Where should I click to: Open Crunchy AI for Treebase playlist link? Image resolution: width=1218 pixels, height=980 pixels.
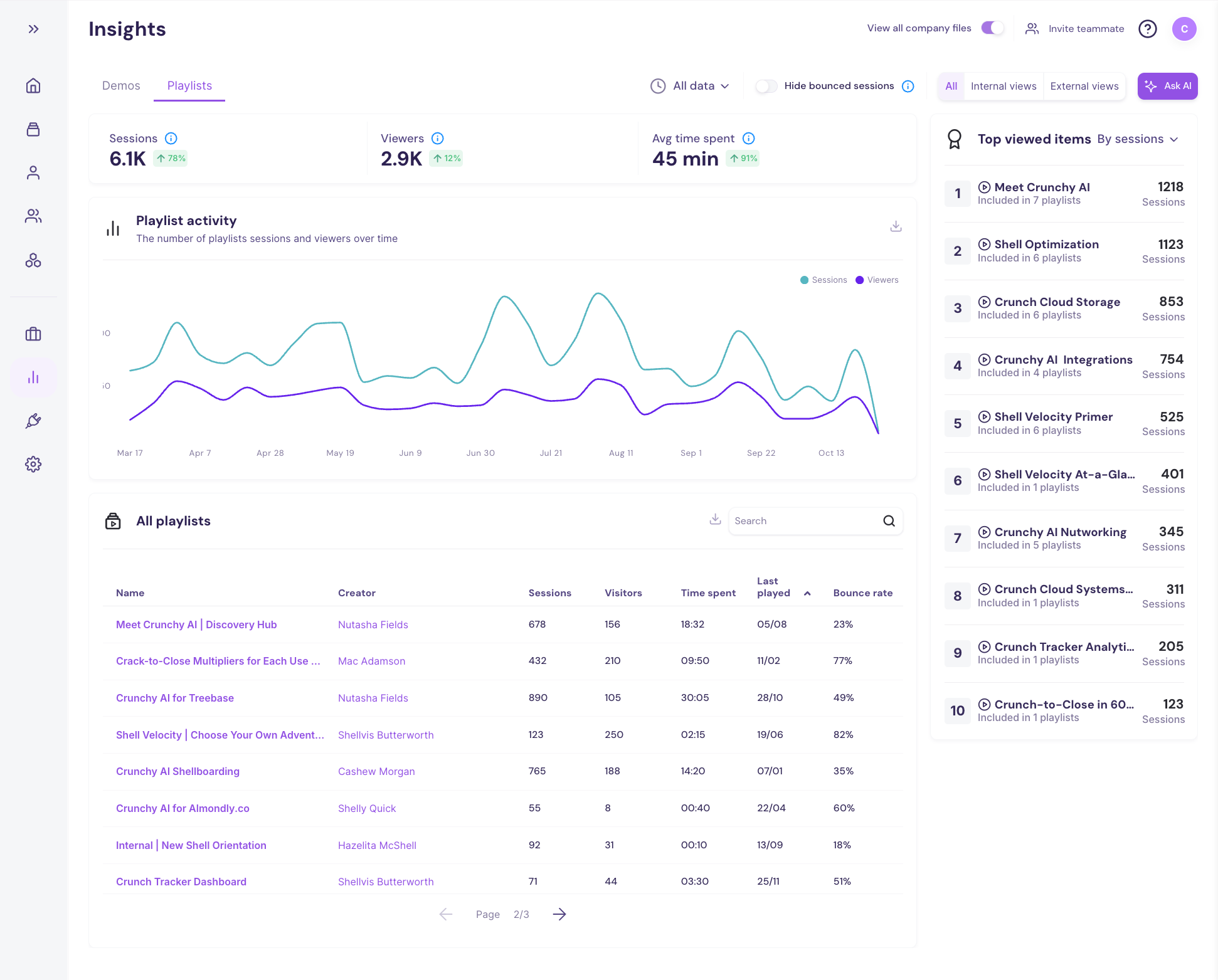click(174, 698)
